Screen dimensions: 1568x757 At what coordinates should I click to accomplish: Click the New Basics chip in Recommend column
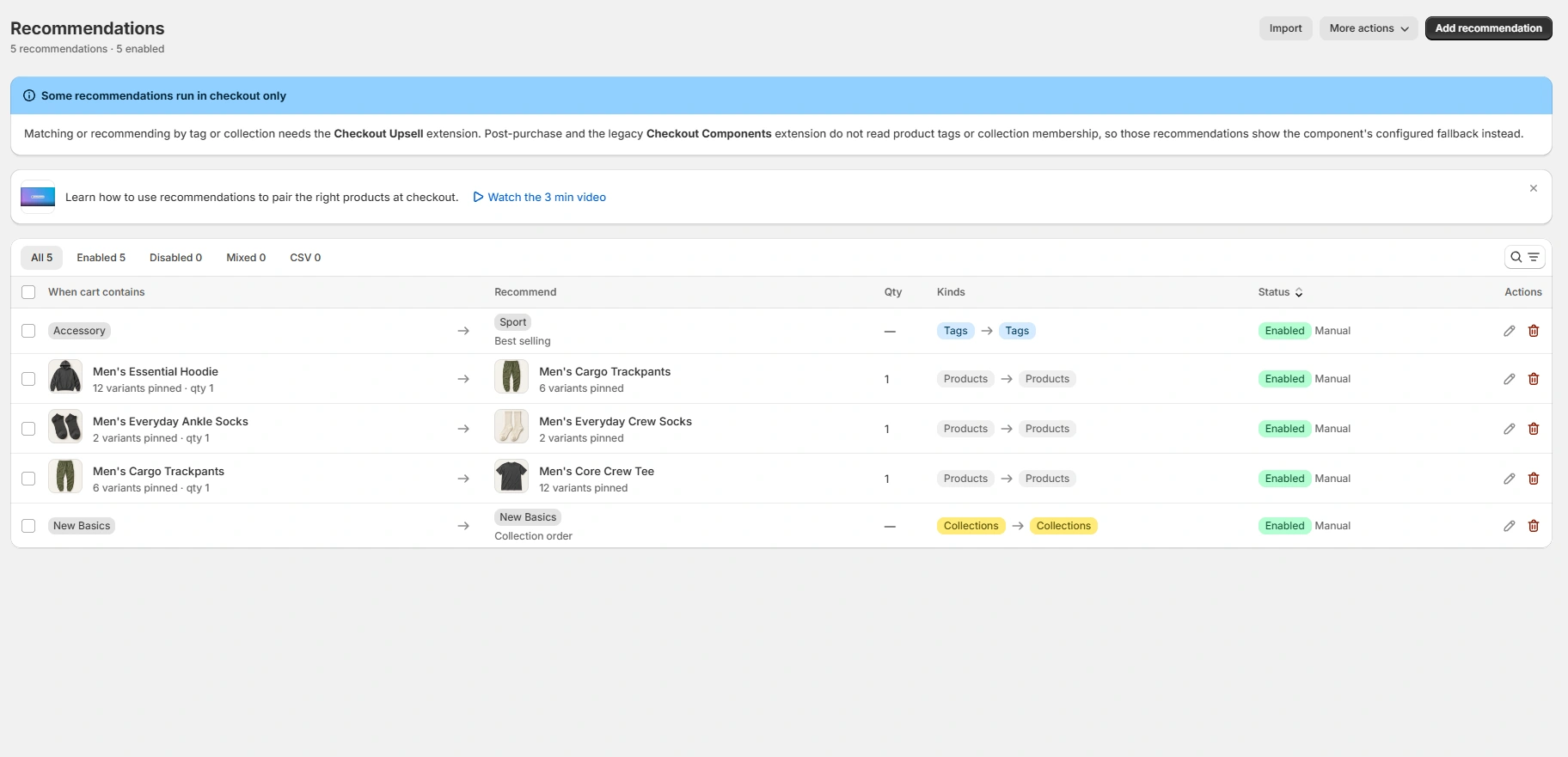(x=528, y=517)
